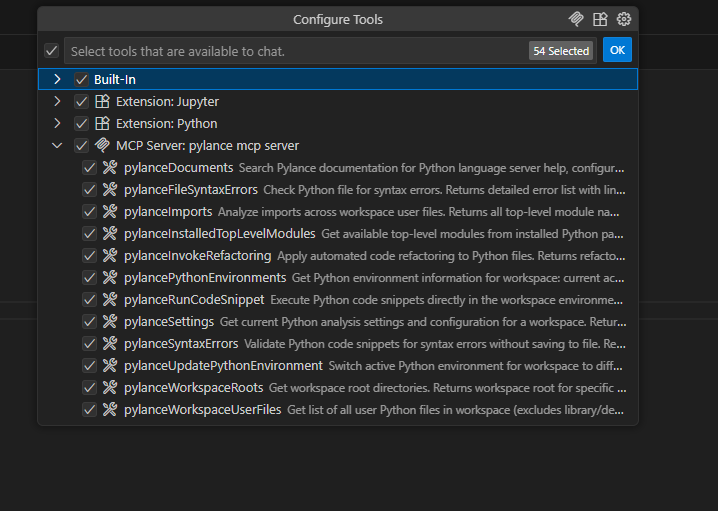Disable the pylancePythonEnvironments checkbox
Screen dimensions: 718x511
pos(89,277)
